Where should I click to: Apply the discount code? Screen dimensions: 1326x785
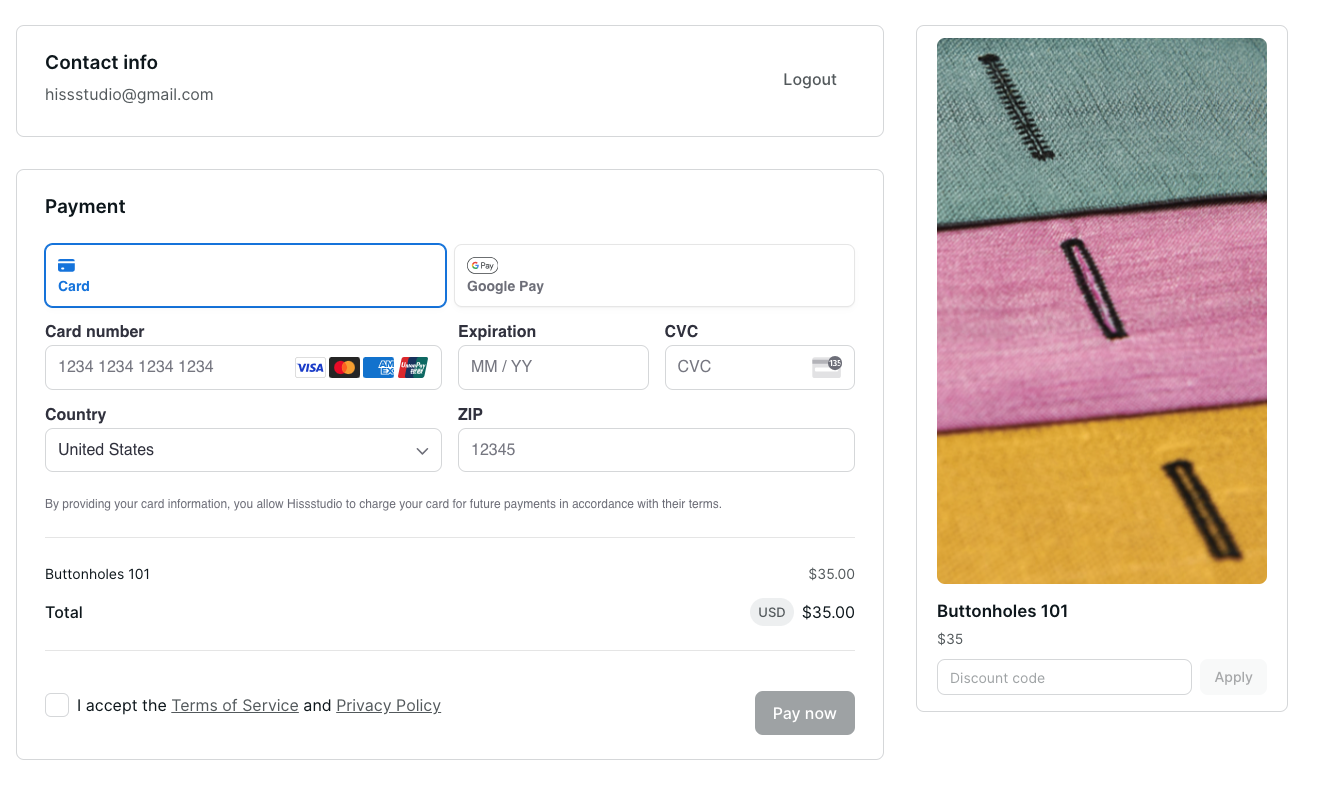(1233, 677)
